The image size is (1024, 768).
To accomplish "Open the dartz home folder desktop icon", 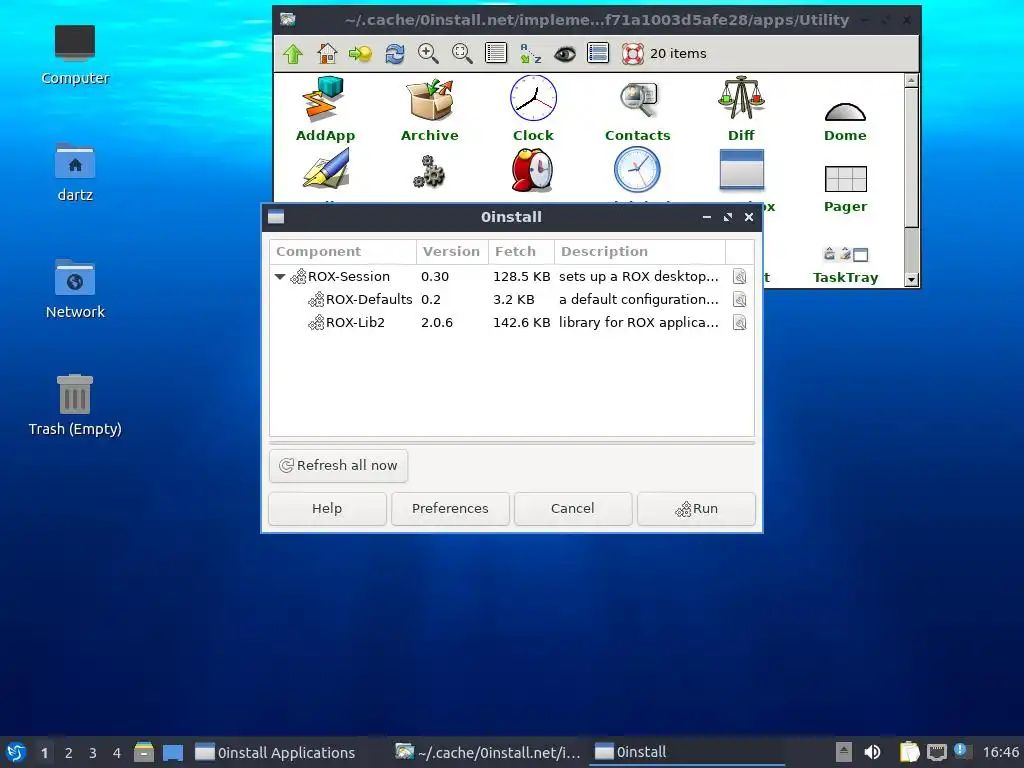I will click(x=75, y=172).
